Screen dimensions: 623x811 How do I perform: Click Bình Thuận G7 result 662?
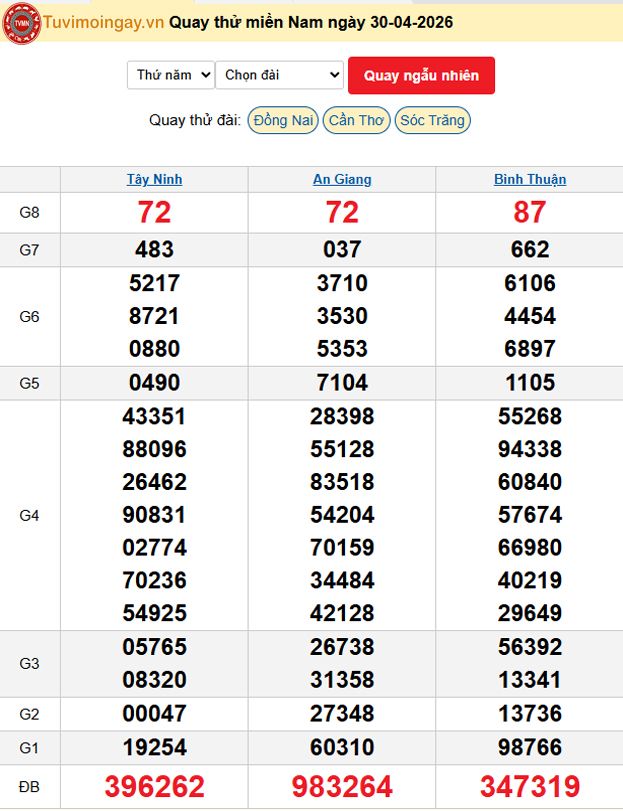pyautogui.click(x=530, y=250)
